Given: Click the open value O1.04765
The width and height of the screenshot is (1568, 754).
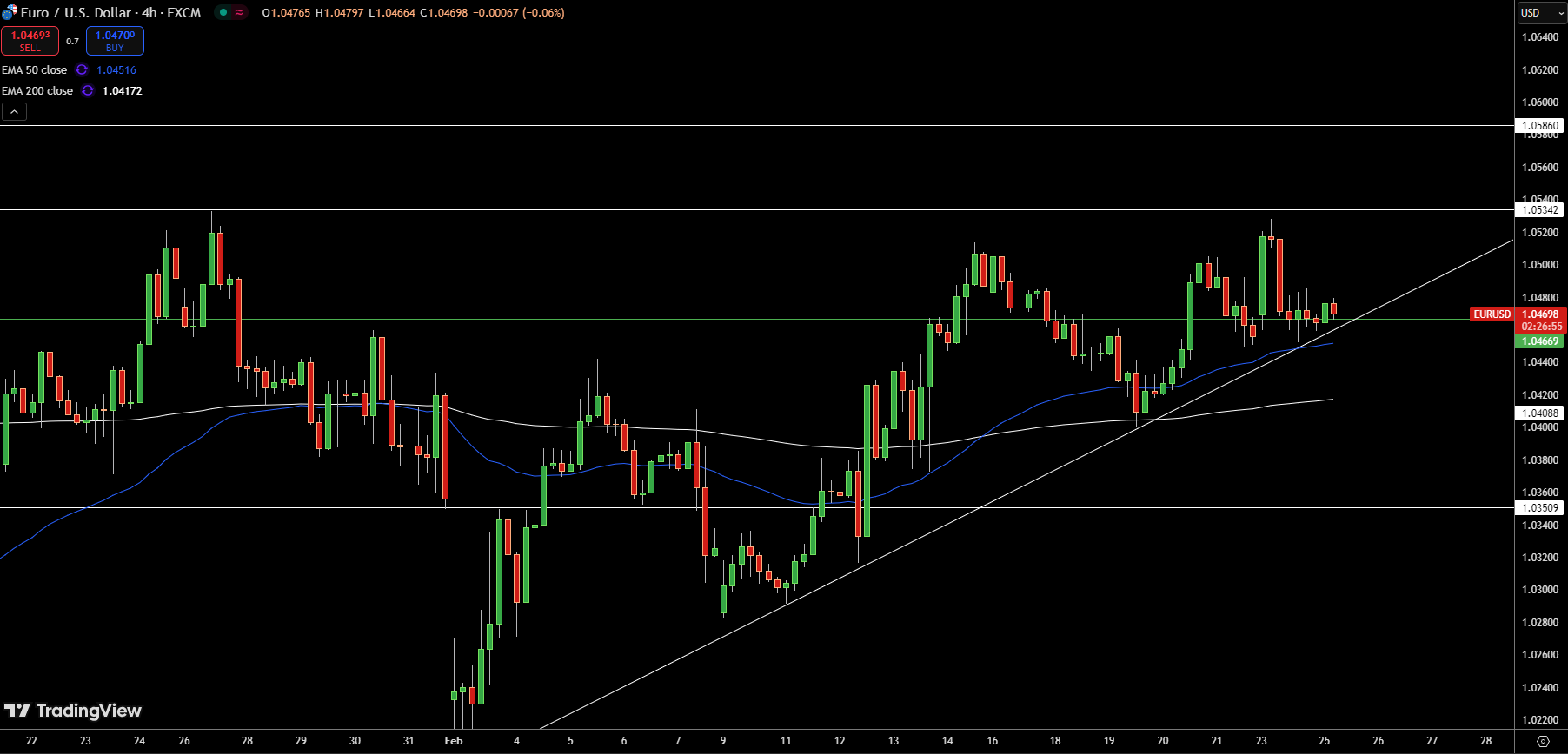Looking at the screenshot, I should point(286,12).
